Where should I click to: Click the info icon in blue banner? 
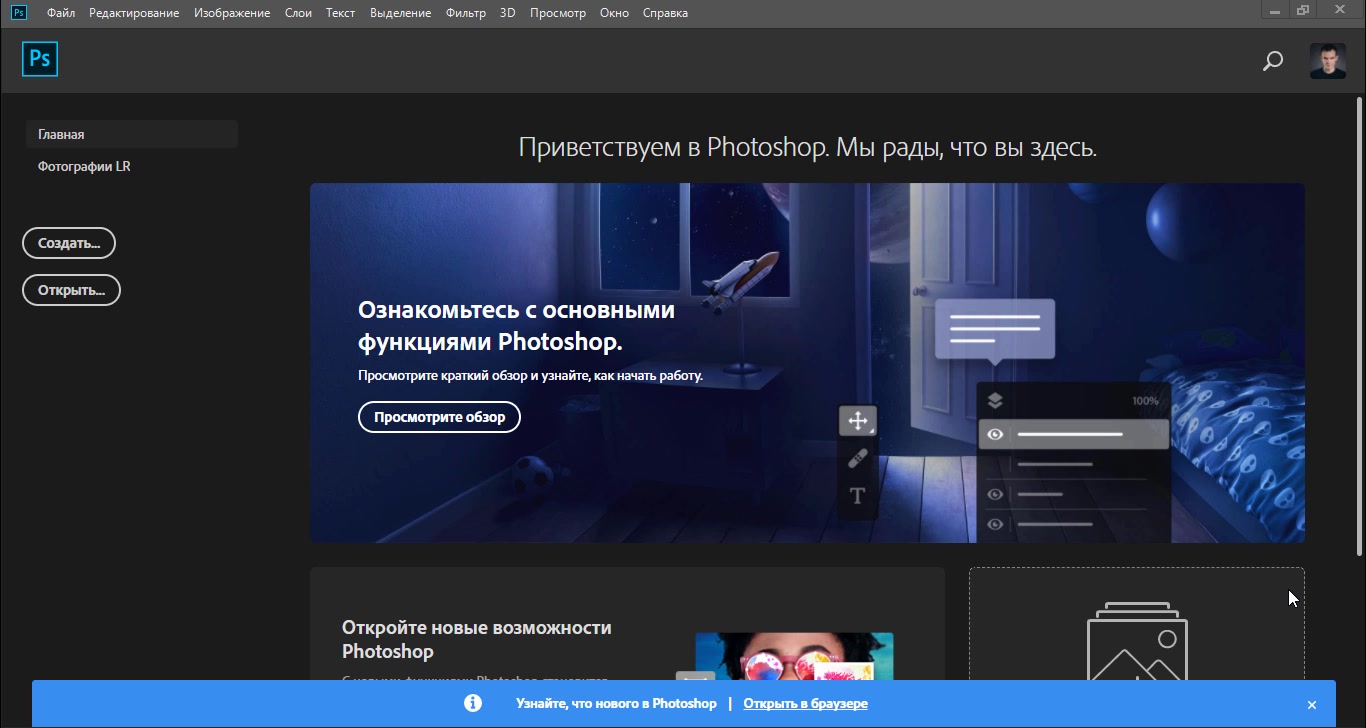point(473,703)
